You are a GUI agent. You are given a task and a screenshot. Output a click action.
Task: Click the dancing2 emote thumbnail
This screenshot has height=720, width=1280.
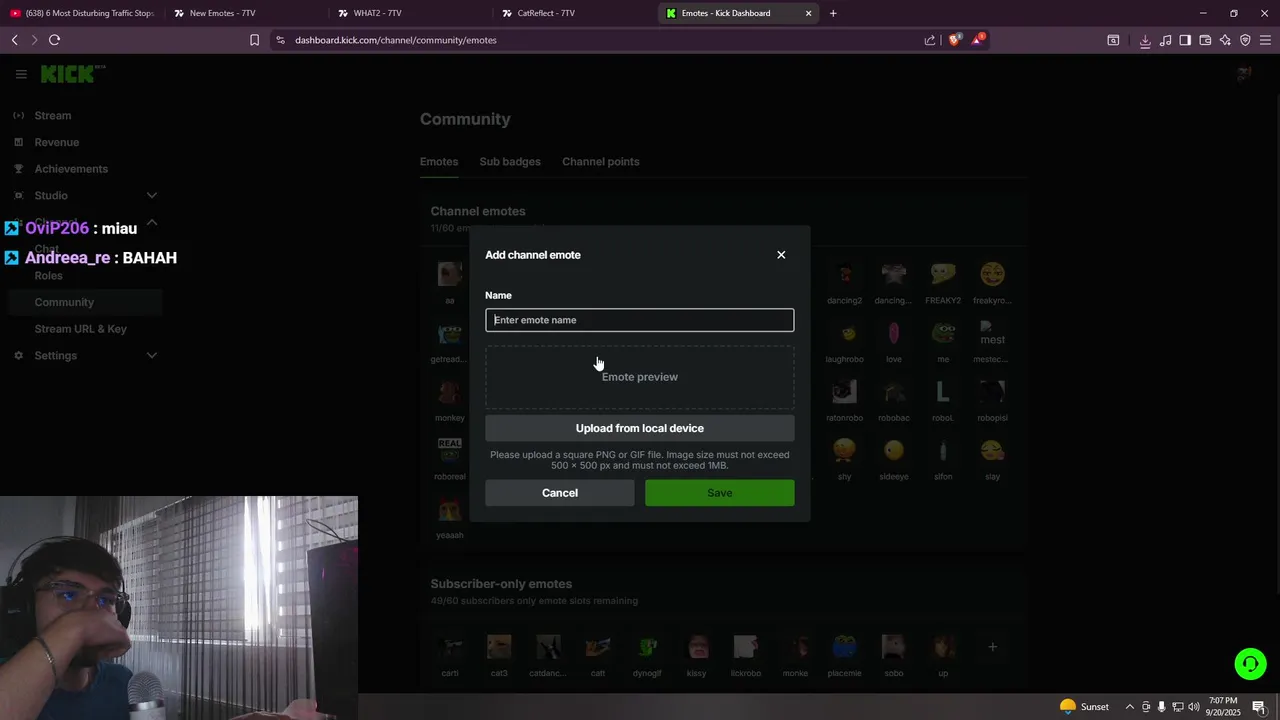(845, 274)
